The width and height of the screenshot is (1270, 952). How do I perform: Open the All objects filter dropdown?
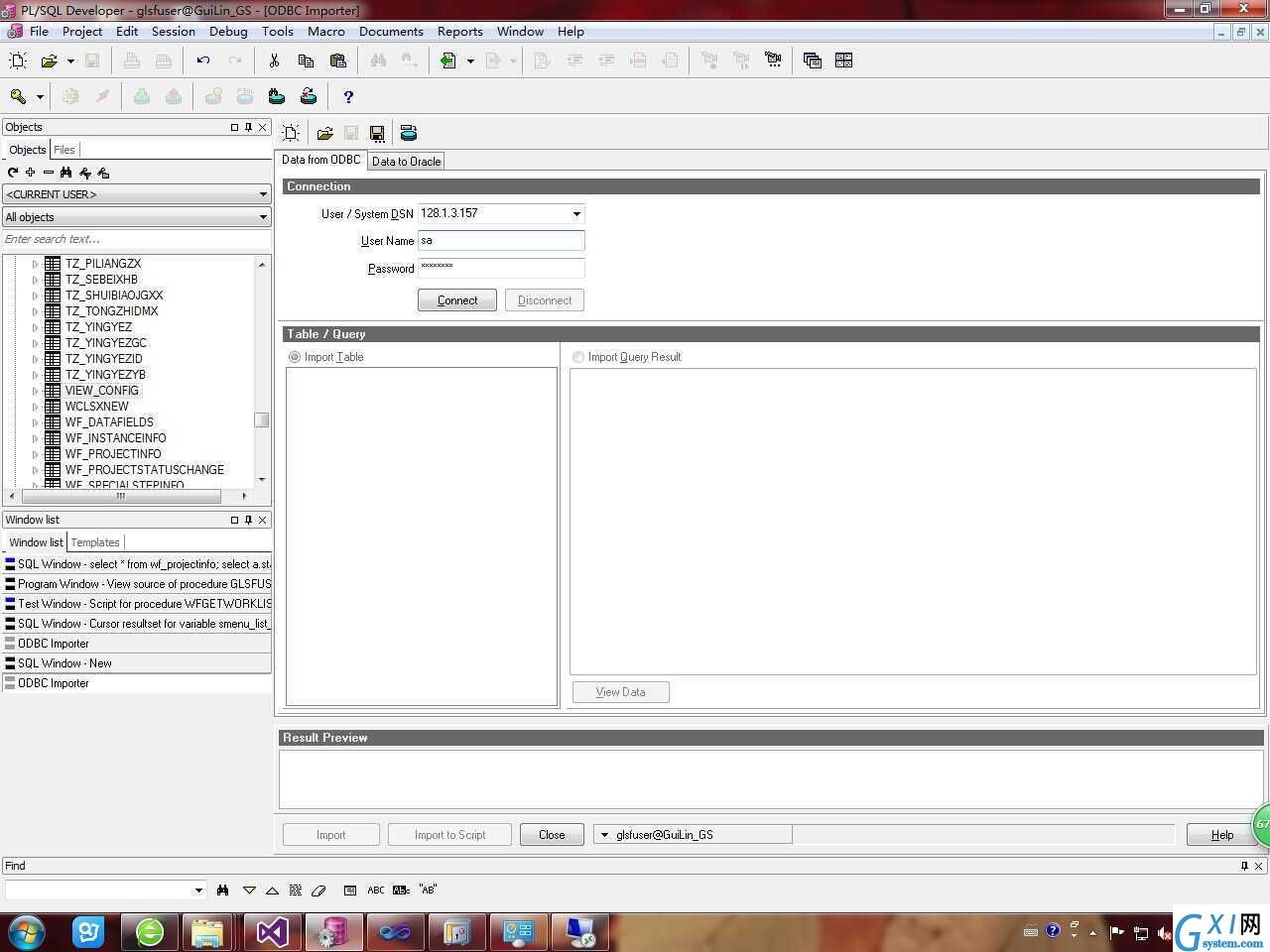(x=263, y=217)
